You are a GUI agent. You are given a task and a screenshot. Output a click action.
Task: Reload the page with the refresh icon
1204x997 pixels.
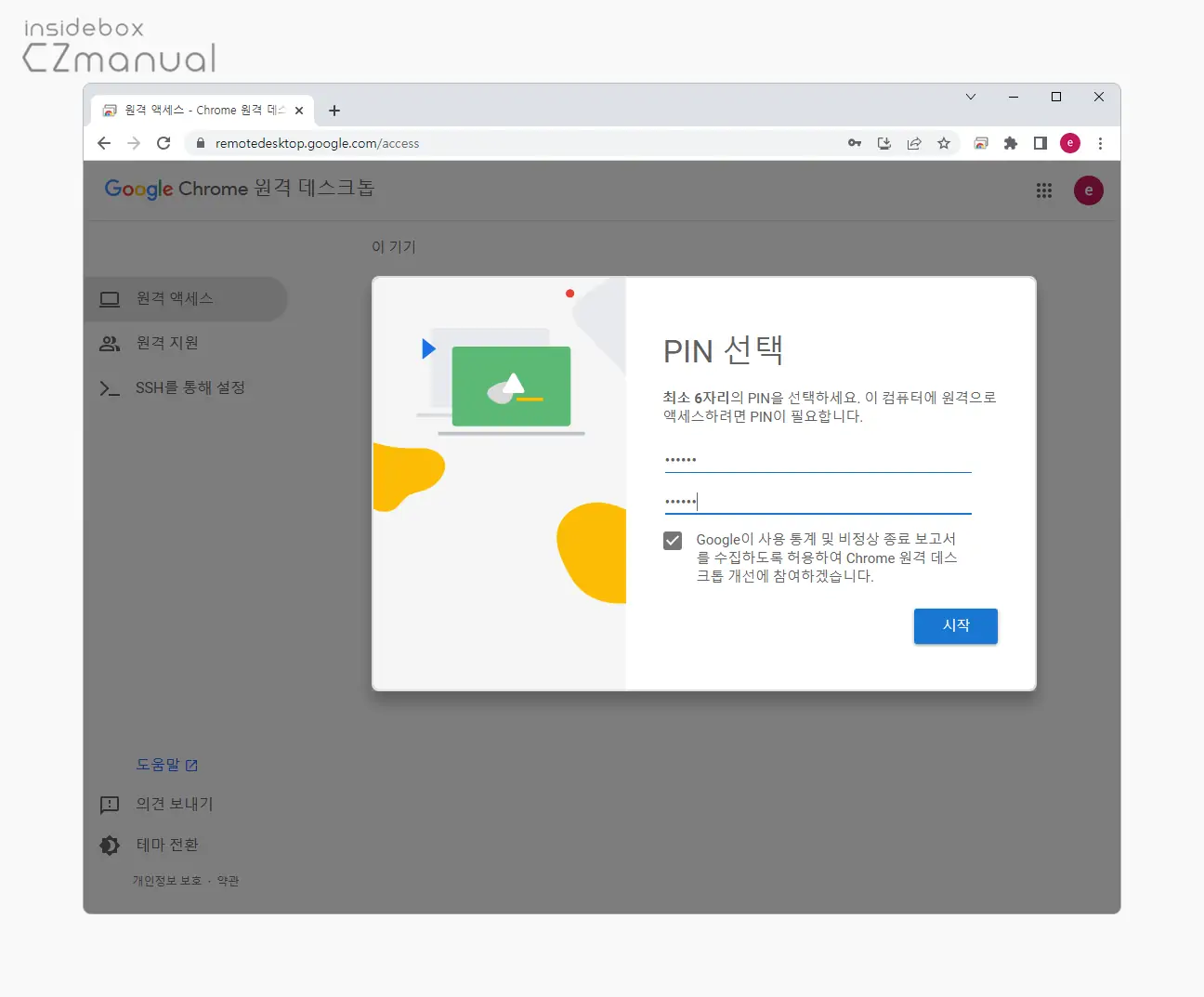164,143
